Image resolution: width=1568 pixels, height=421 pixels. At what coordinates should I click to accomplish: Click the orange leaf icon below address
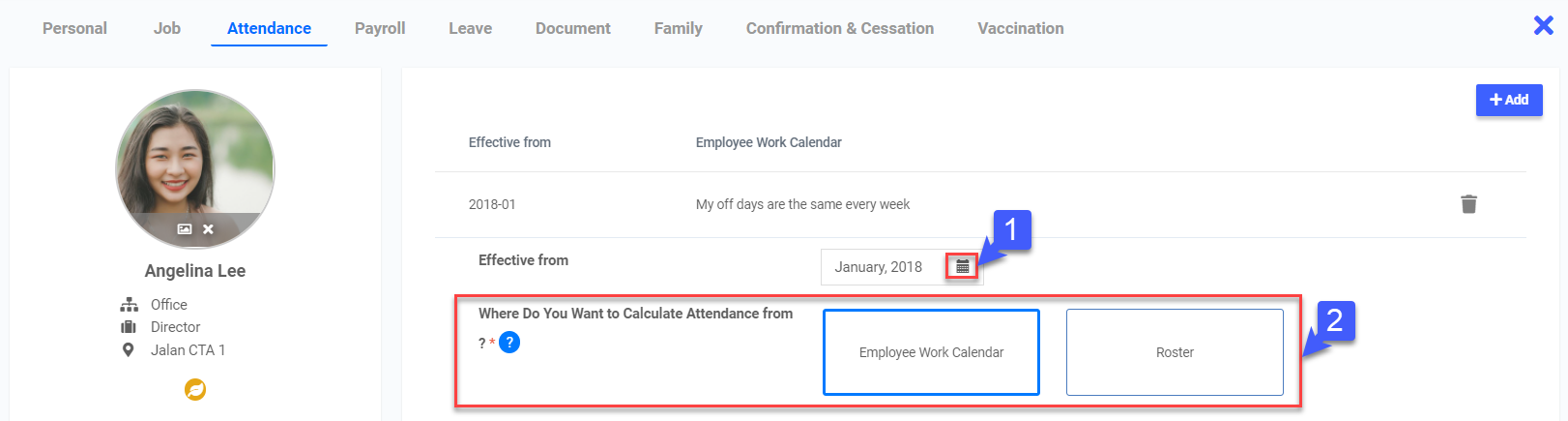(x=195, y=390)
